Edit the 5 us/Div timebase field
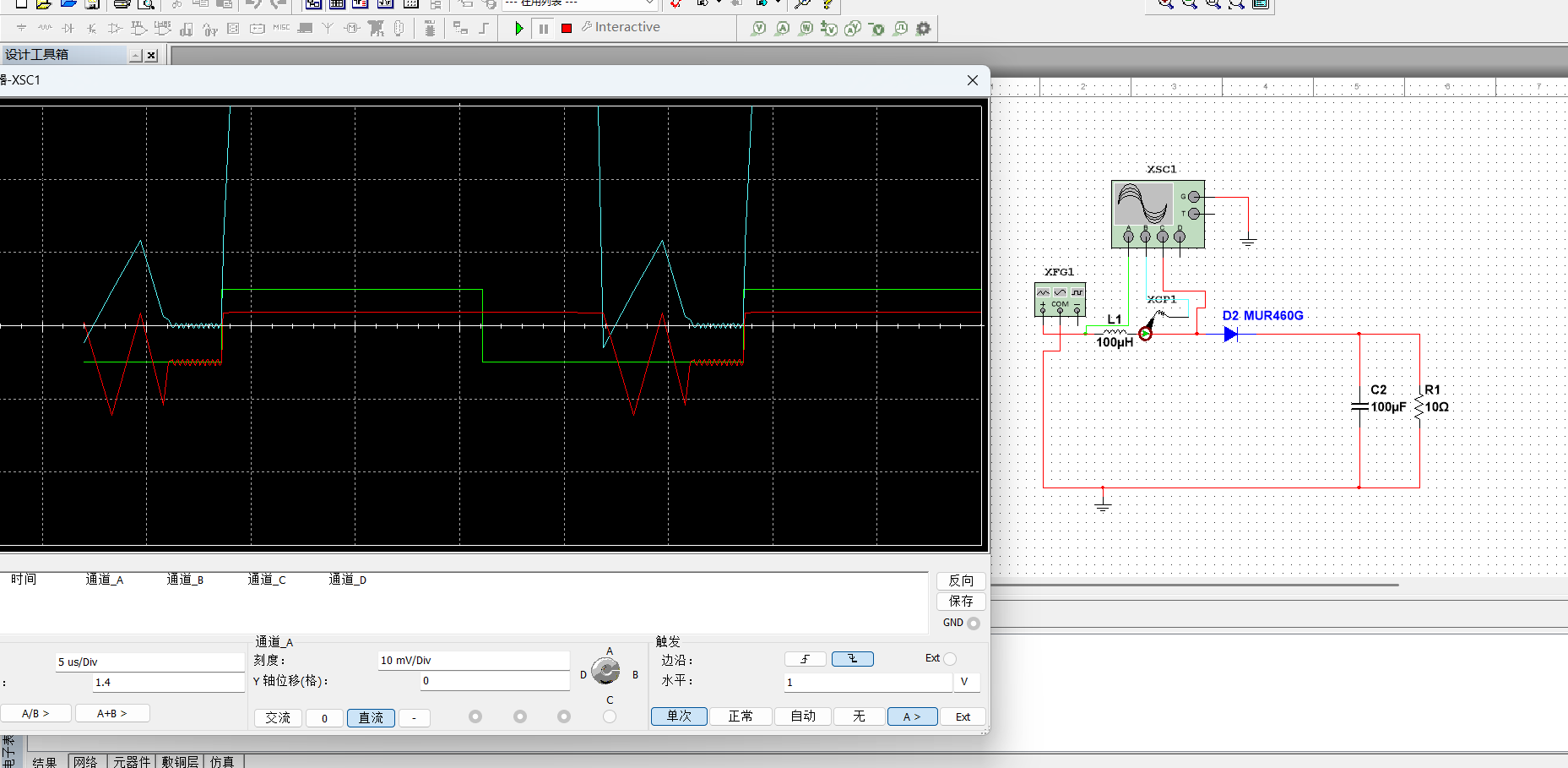1568x768 pixels. click(x=149, y=662)
